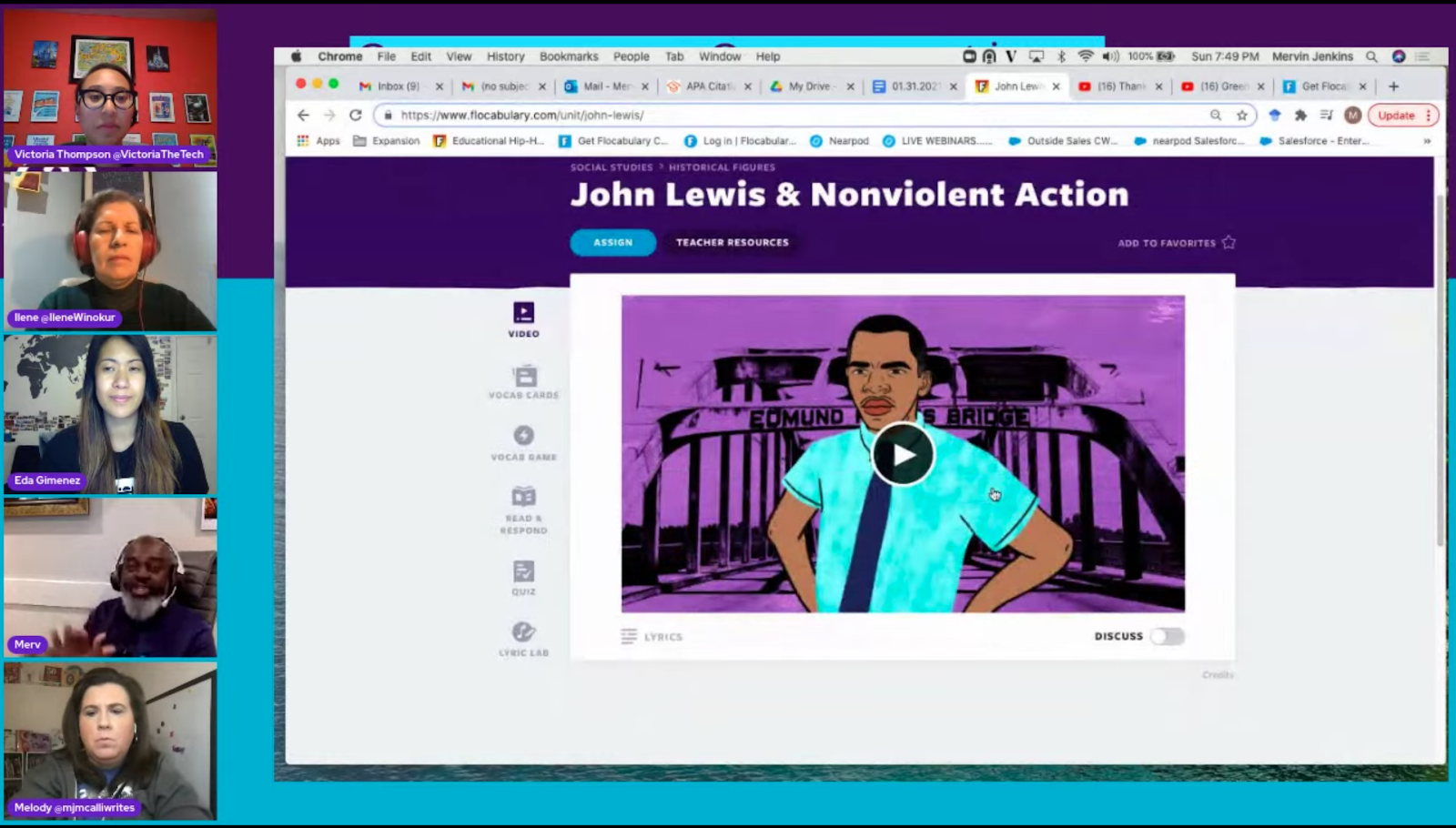Viewport: 1456px width, 828px height.
Task: Go forward in browser history
Action: click(x=329, y=116)
